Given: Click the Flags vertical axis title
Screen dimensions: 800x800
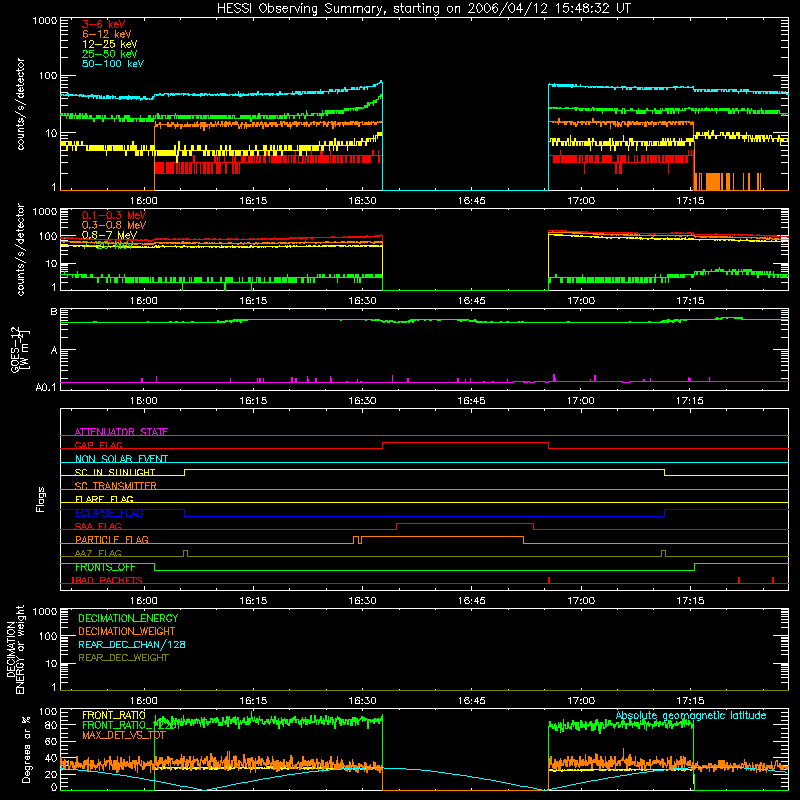Looking at the screenshot, I should (40, 499).
